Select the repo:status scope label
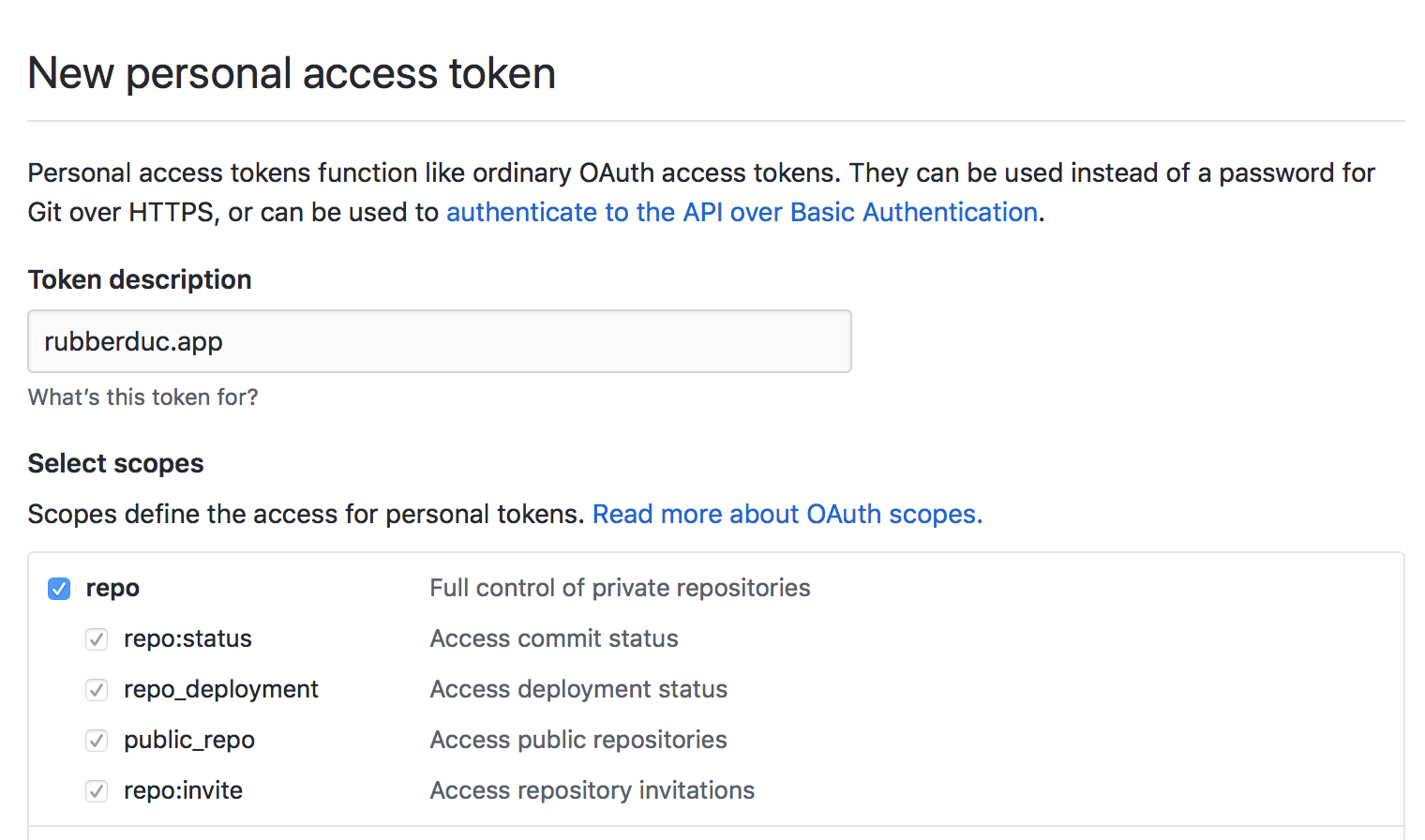 click(187, 639)
